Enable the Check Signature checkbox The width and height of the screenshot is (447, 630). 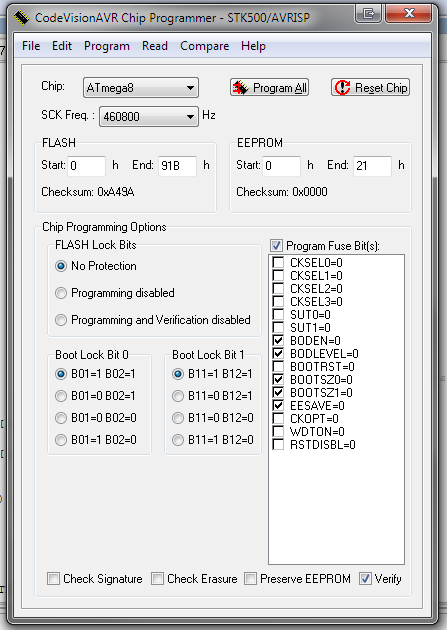click(x=53, y=579)
